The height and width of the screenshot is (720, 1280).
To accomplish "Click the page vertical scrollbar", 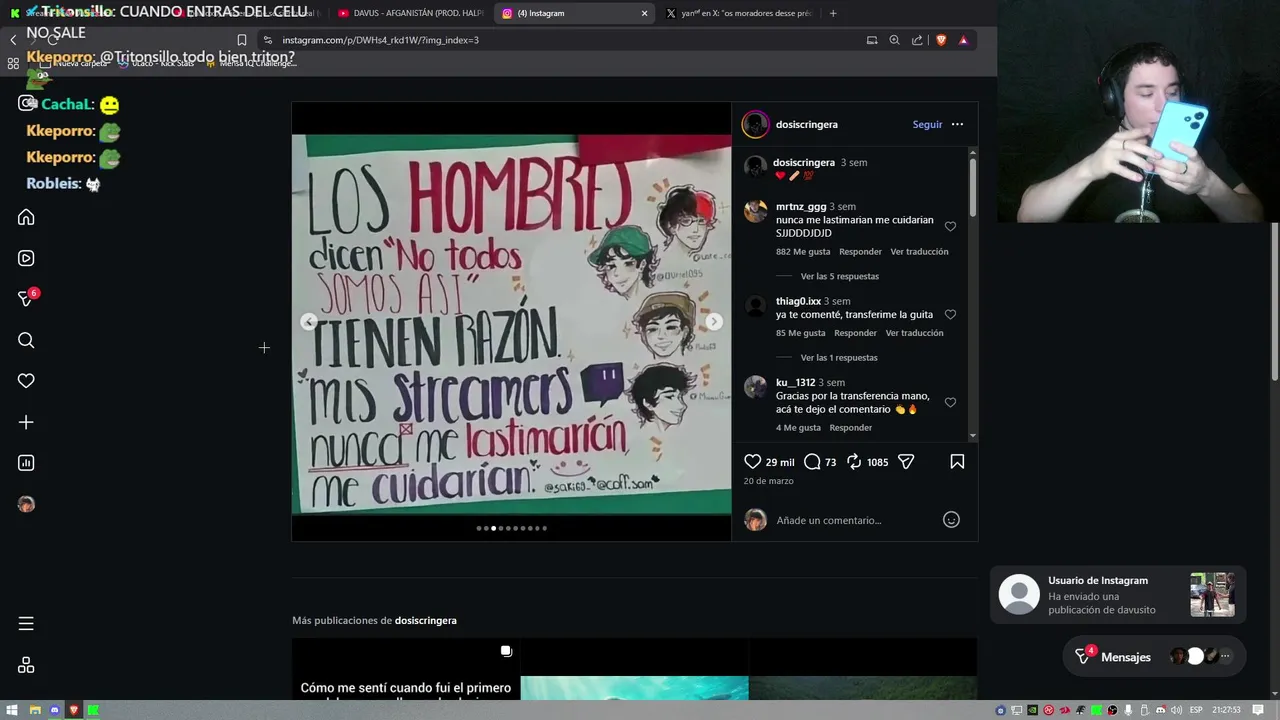I will pyautogui.click(x=1275, y=300).
